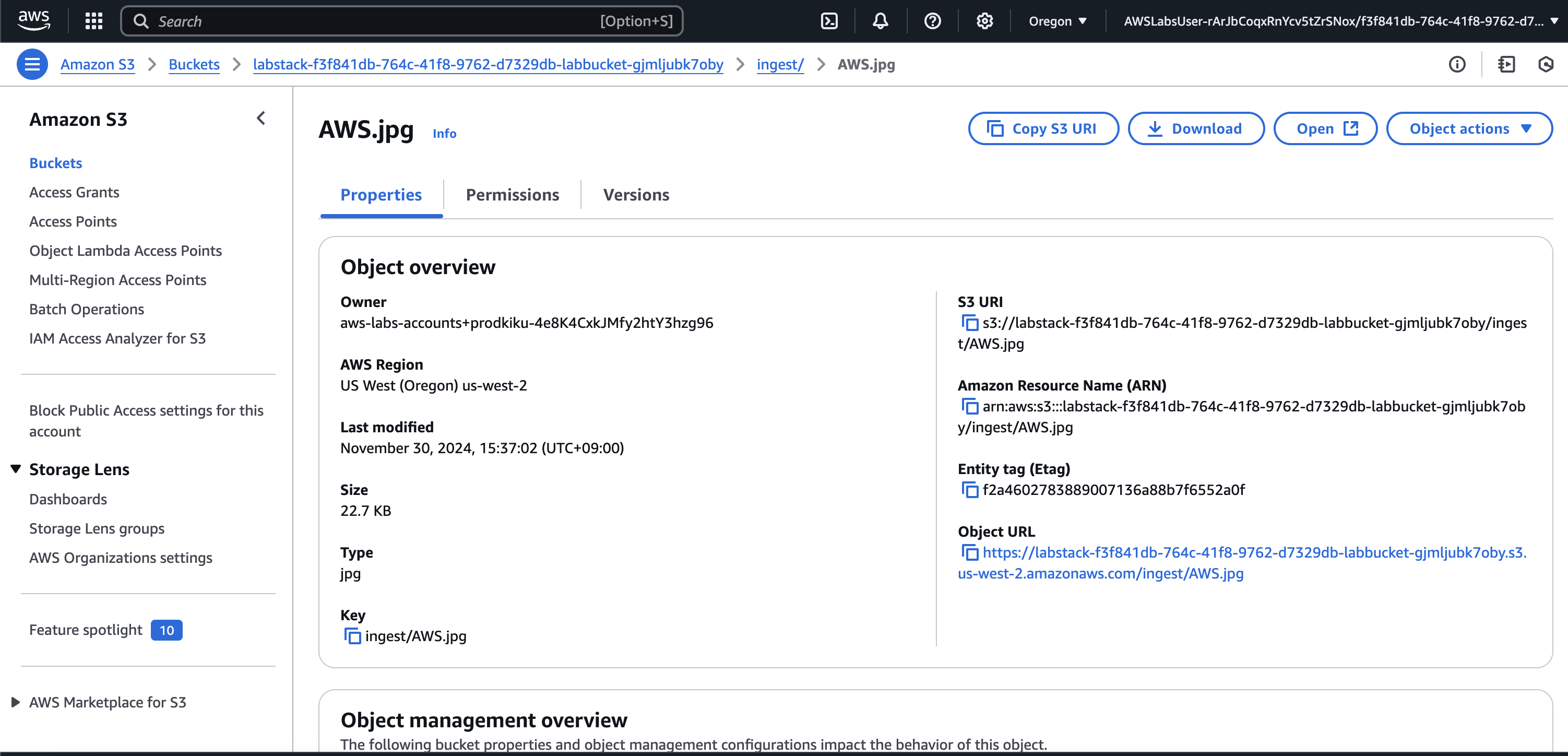Screen dimensions: 1568x756
Task: Collapse the Storage Lens section
Action: [x=16, y=469]
